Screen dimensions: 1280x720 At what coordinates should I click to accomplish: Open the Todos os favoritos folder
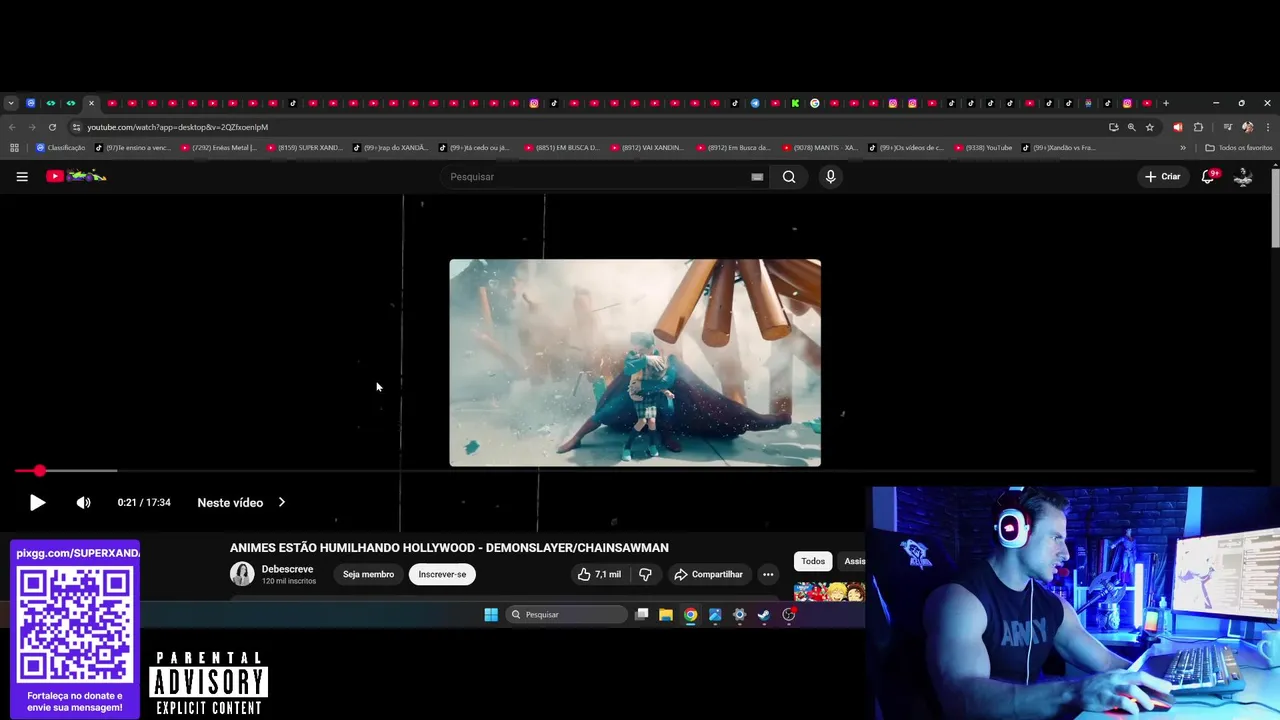click(1239, 148)
